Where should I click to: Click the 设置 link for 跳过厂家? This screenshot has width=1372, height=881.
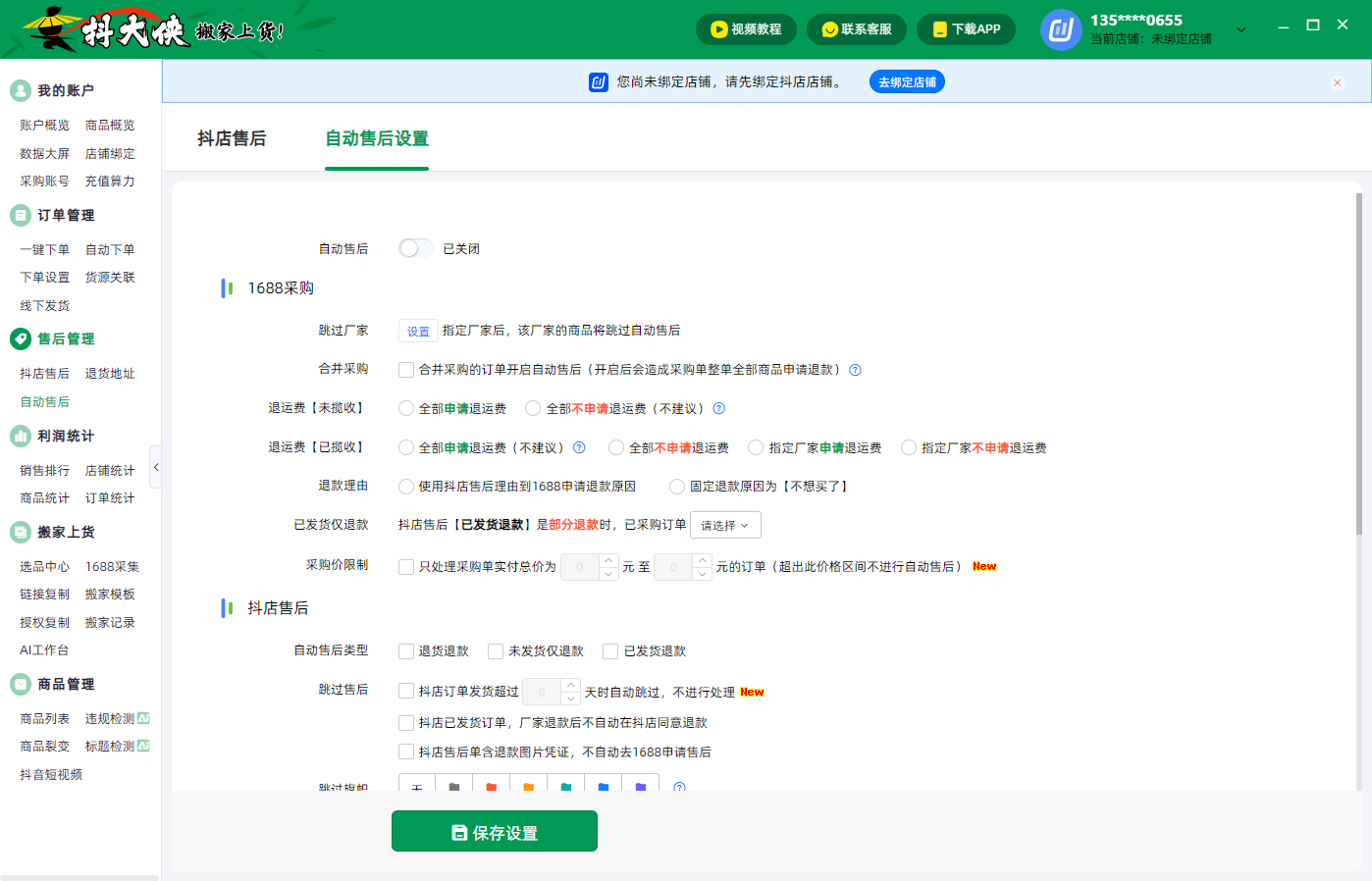pos(418,331)
